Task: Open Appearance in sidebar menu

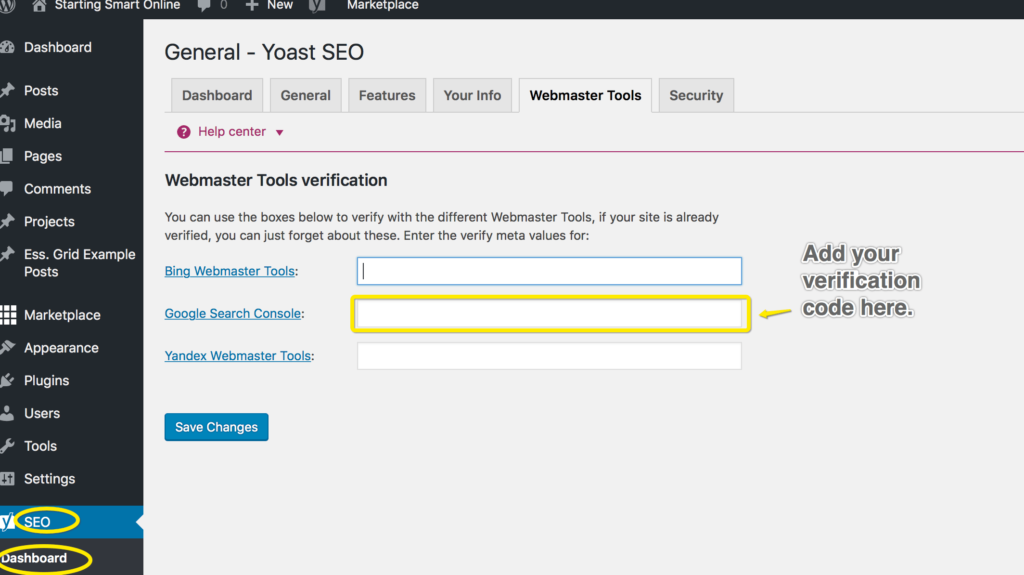Action: pos(61,348)
